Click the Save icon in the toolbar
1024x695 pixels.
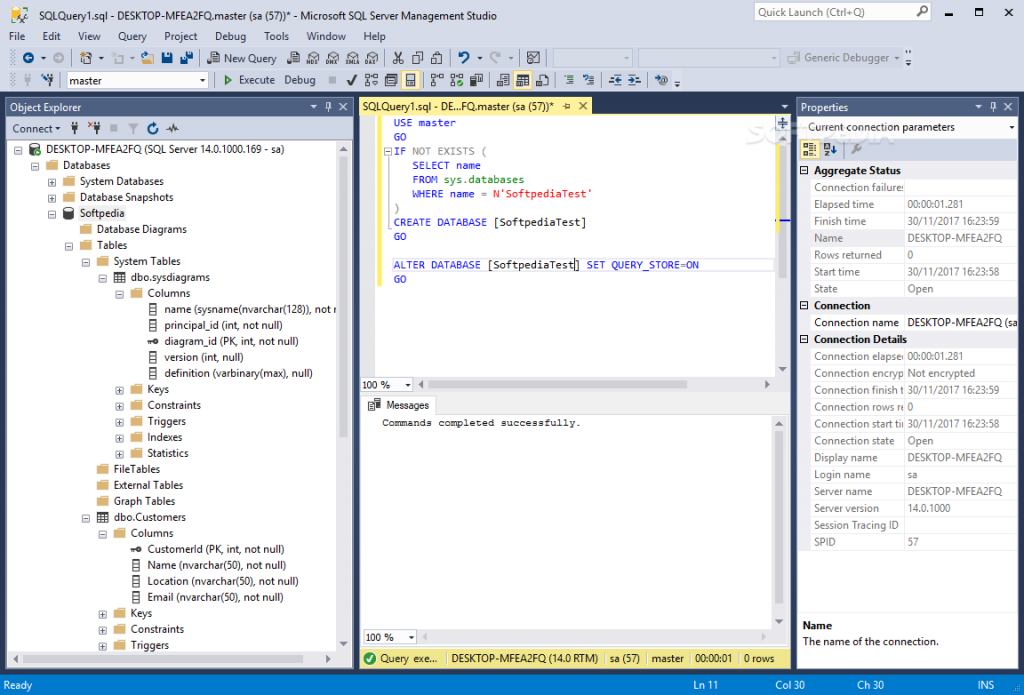click(166, 58)
